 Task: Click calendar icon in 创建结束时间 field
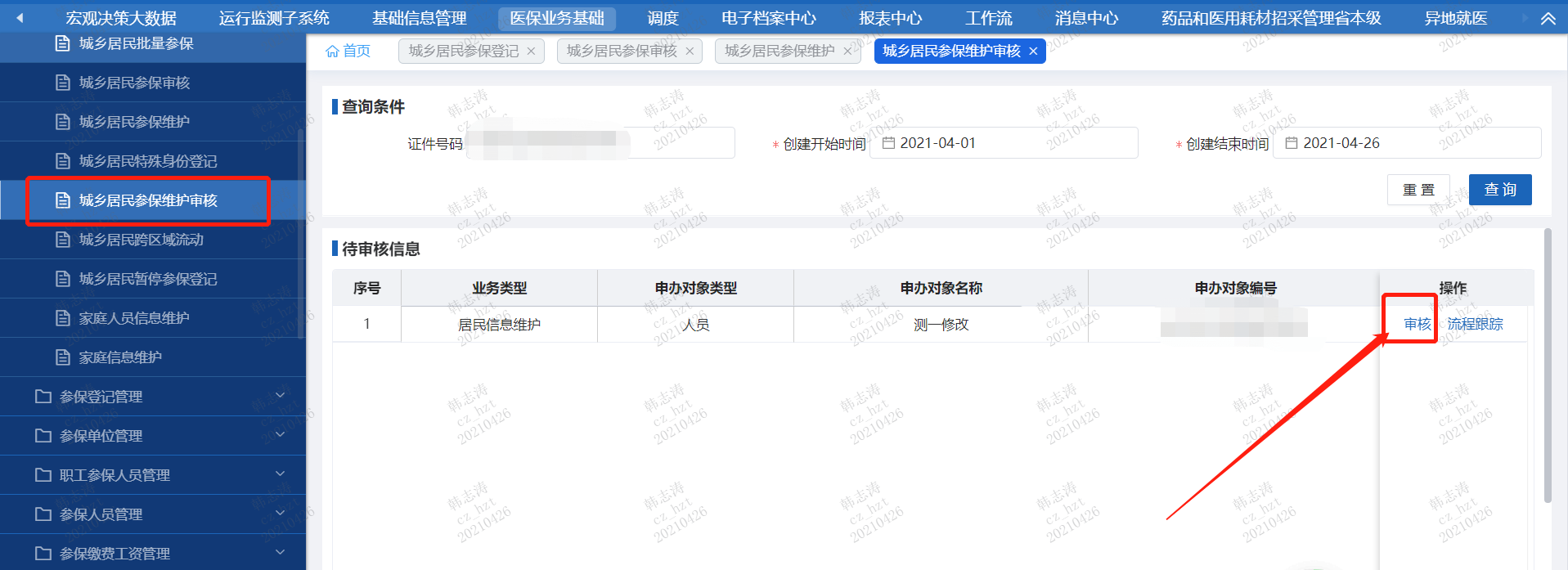point(1292,143)
